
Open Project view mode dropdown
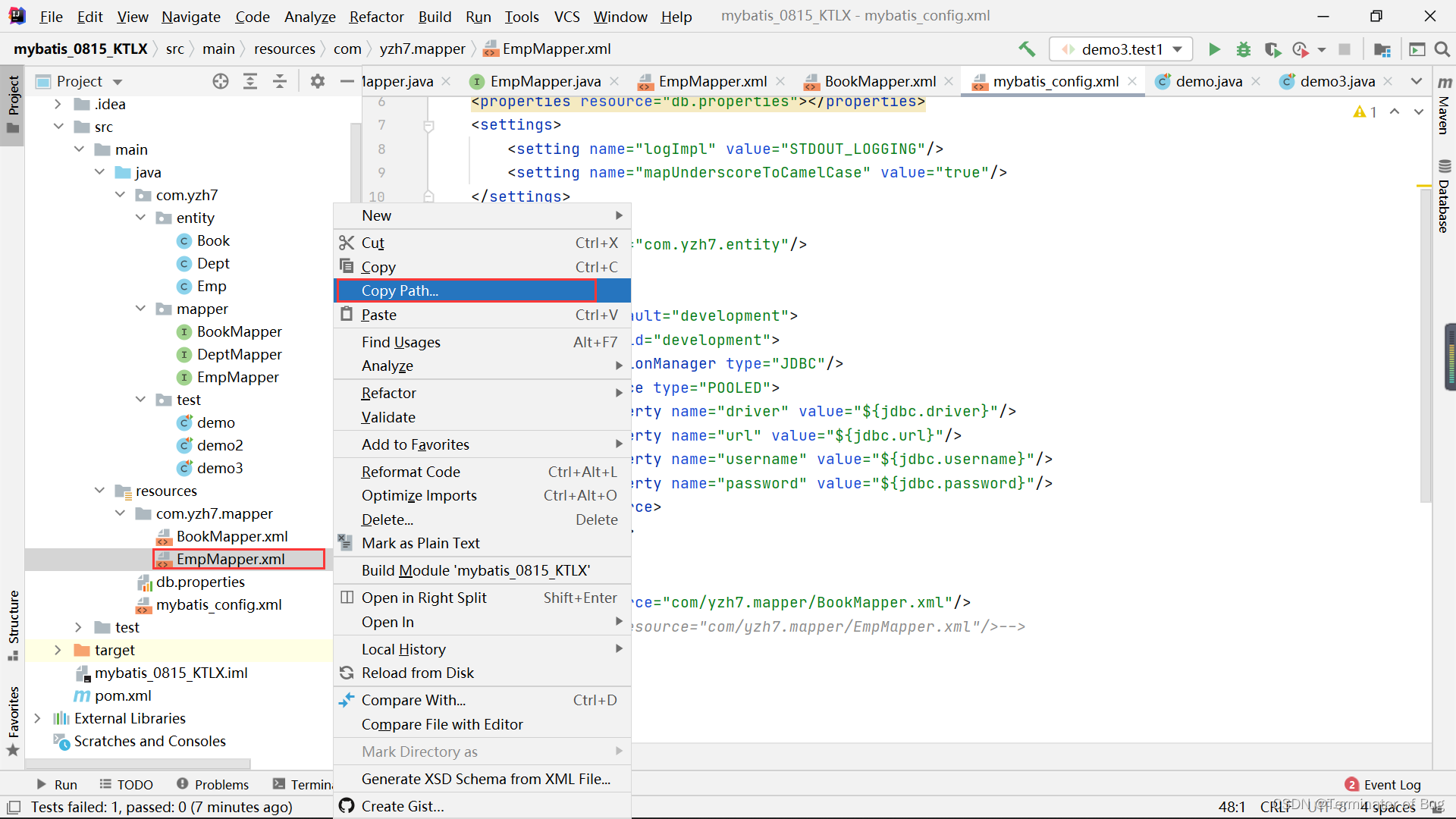(118, 81)
